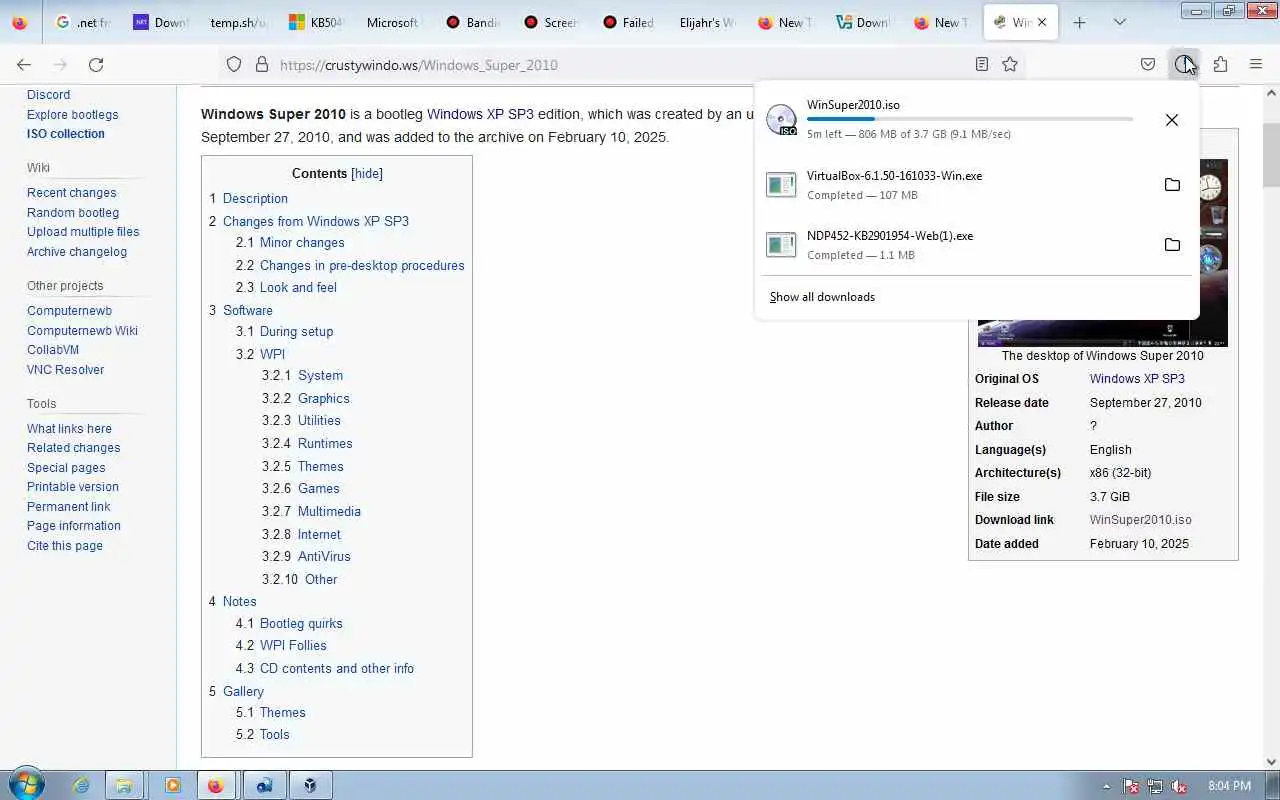Open the Archive changelog link

77,252
